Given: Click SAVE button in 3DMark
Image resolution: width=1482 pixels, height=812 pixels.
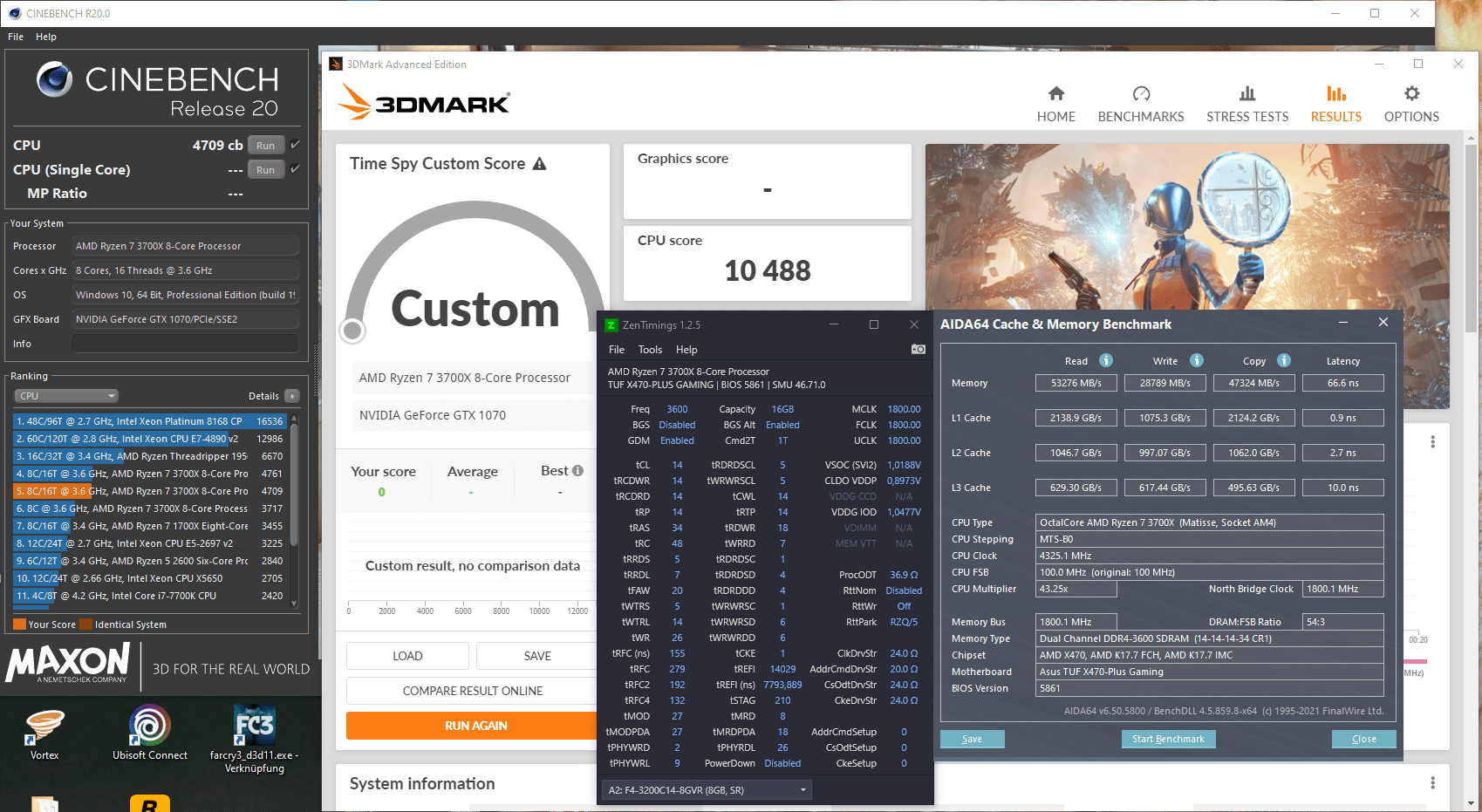Looking at the screenshot, I should [536, 656].
